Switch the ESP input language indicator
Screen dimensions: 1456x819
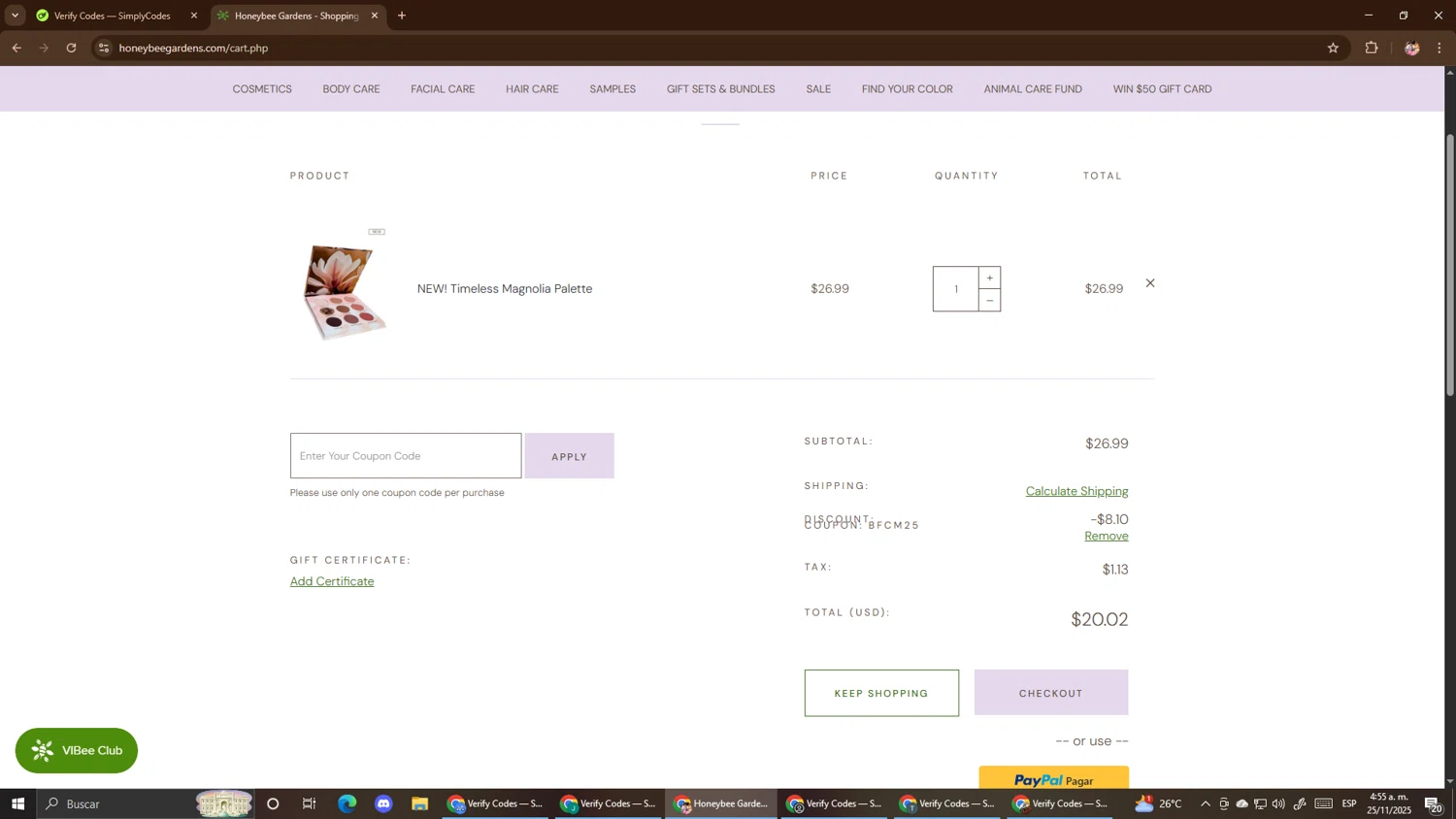click(1349, 803)
